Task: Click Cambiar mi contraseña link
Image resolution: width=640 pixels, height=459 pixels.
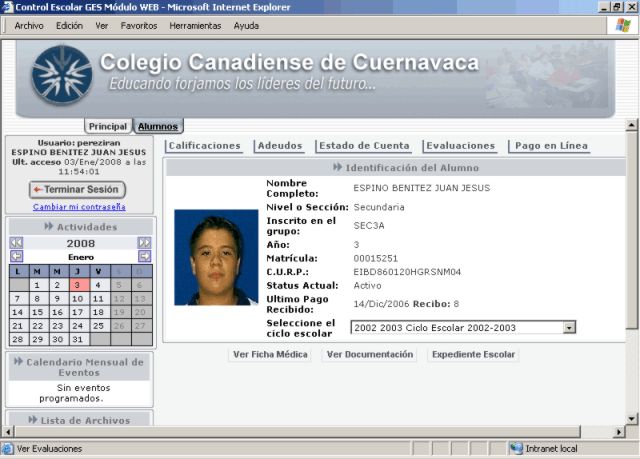Action: pos(79,207)
